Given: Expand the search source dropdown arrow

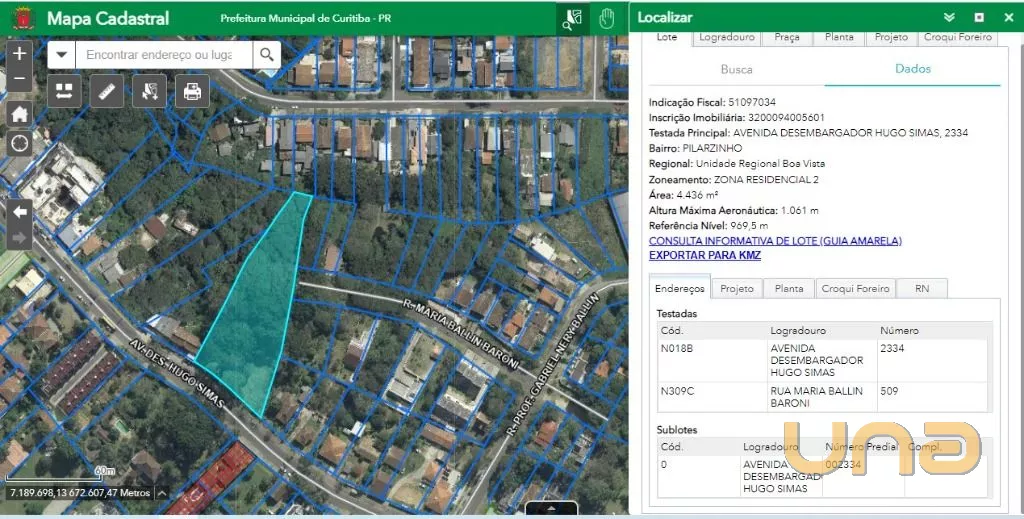Looking at the screenshot, I should (62, 55).
